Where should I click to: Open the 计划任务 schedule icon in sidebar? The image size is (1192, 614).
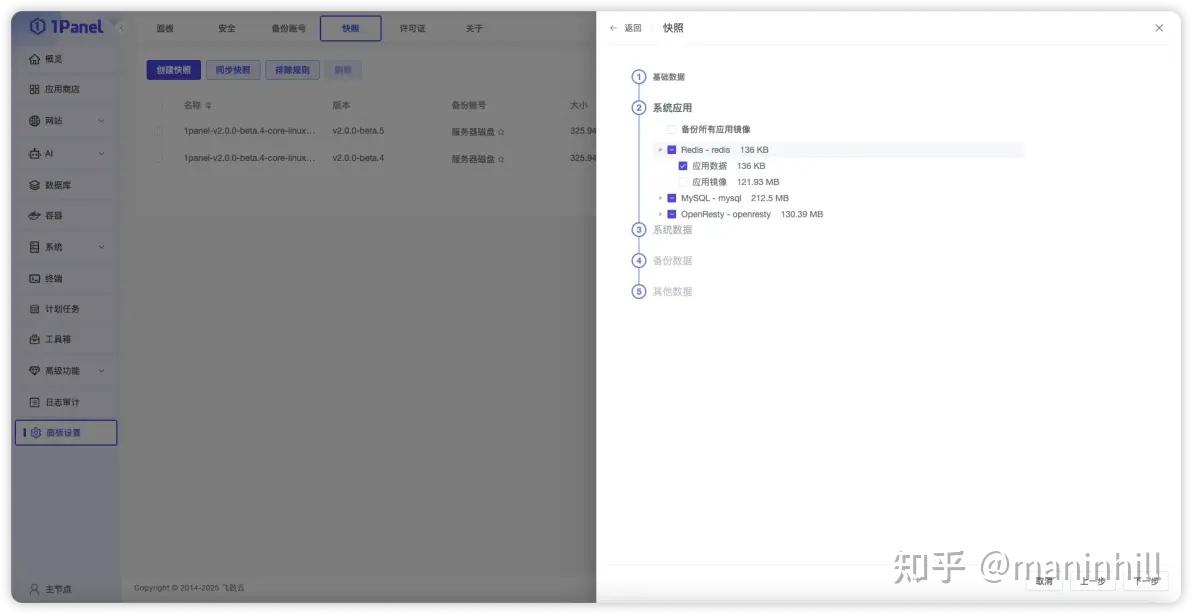(x=34, y=309)
